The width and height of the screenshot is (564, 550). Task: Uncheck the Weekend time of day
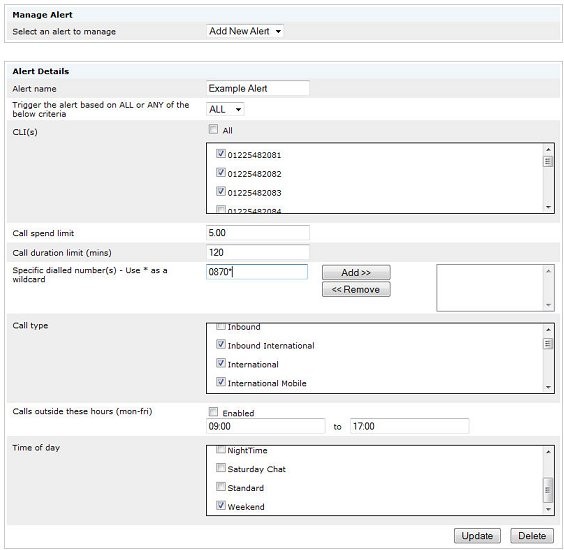[x=221, y=505]
